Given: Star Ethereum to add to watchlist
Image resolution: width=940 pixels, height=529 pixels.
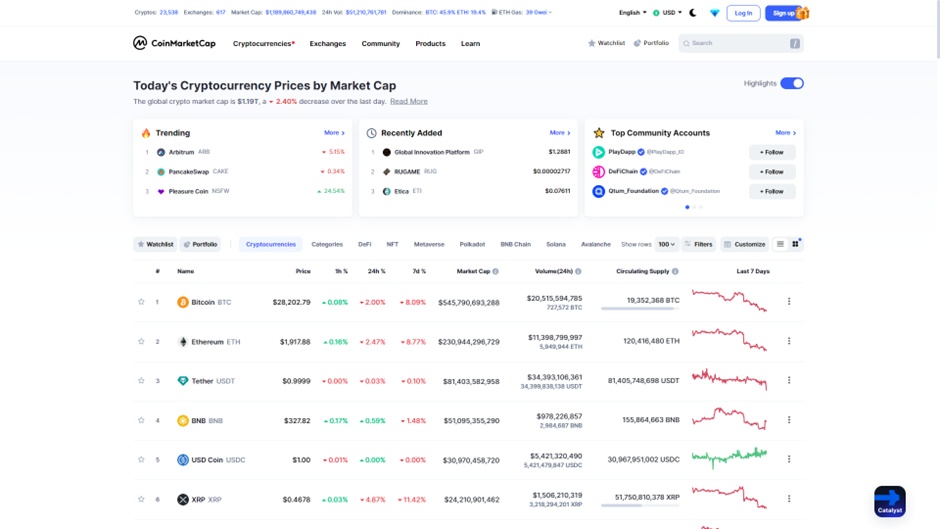Looking at the screenshot, I should pyautogui.click(x=141, y=341).
